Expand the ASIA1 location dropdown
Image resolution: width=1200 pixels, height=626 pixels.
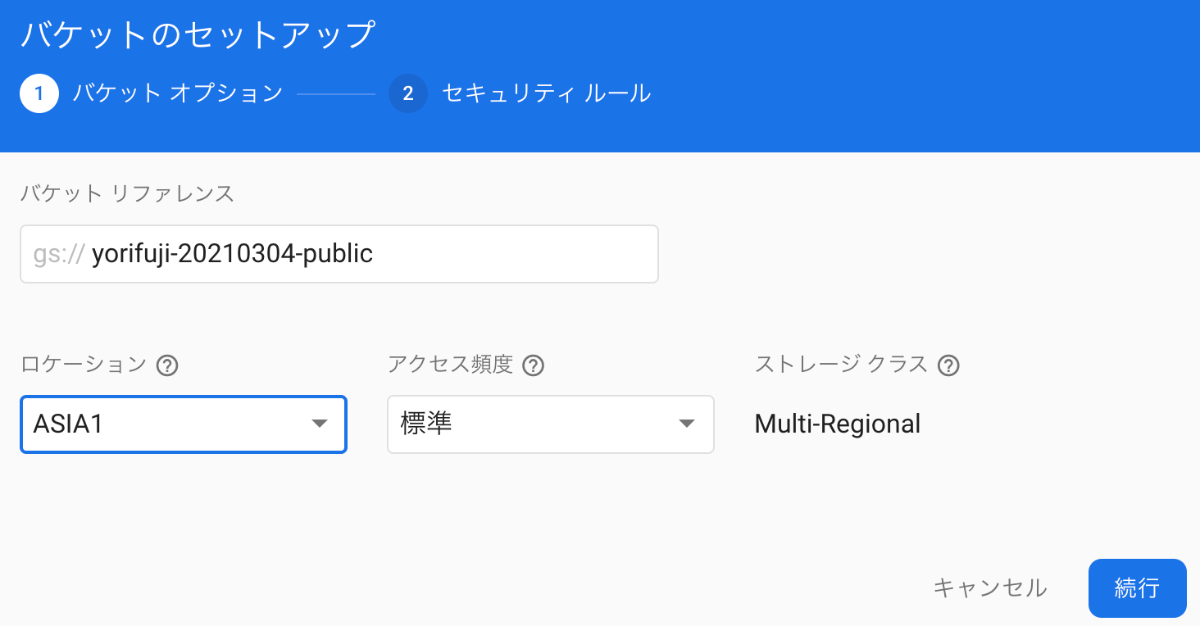point(183,424)
